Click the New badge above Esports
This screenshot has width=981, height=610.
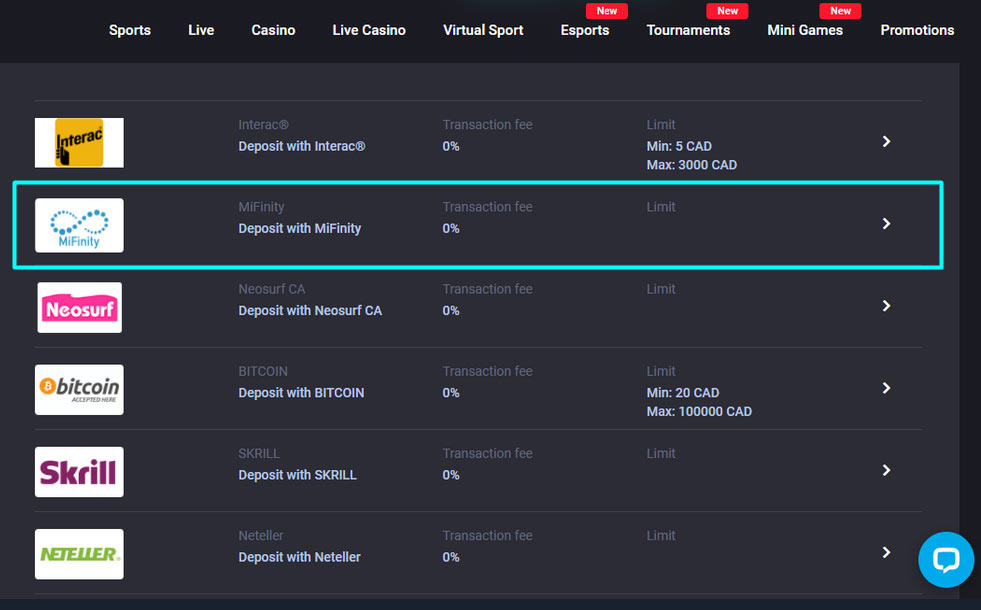(606, 11)
